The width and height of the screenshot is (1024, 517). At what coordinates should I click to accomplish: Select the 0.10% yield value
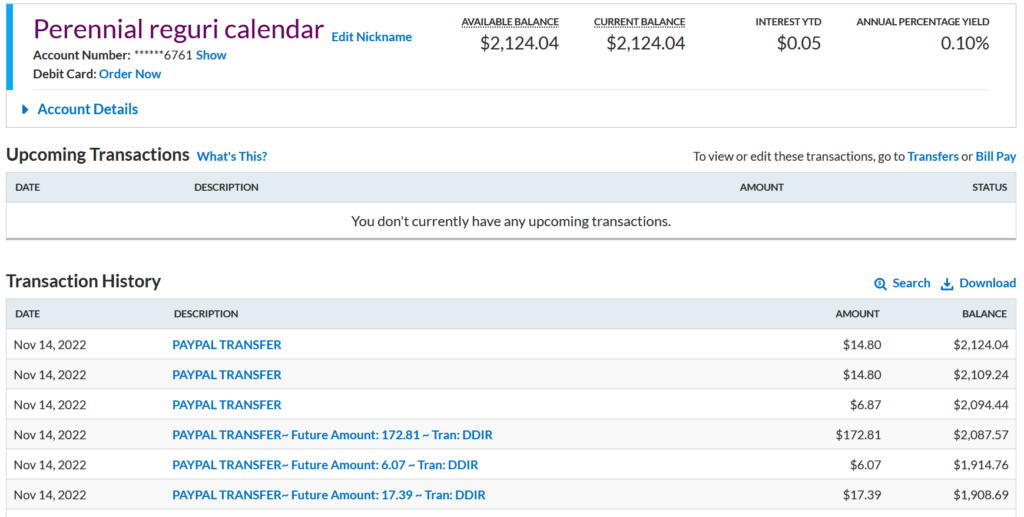coord(965,44)
